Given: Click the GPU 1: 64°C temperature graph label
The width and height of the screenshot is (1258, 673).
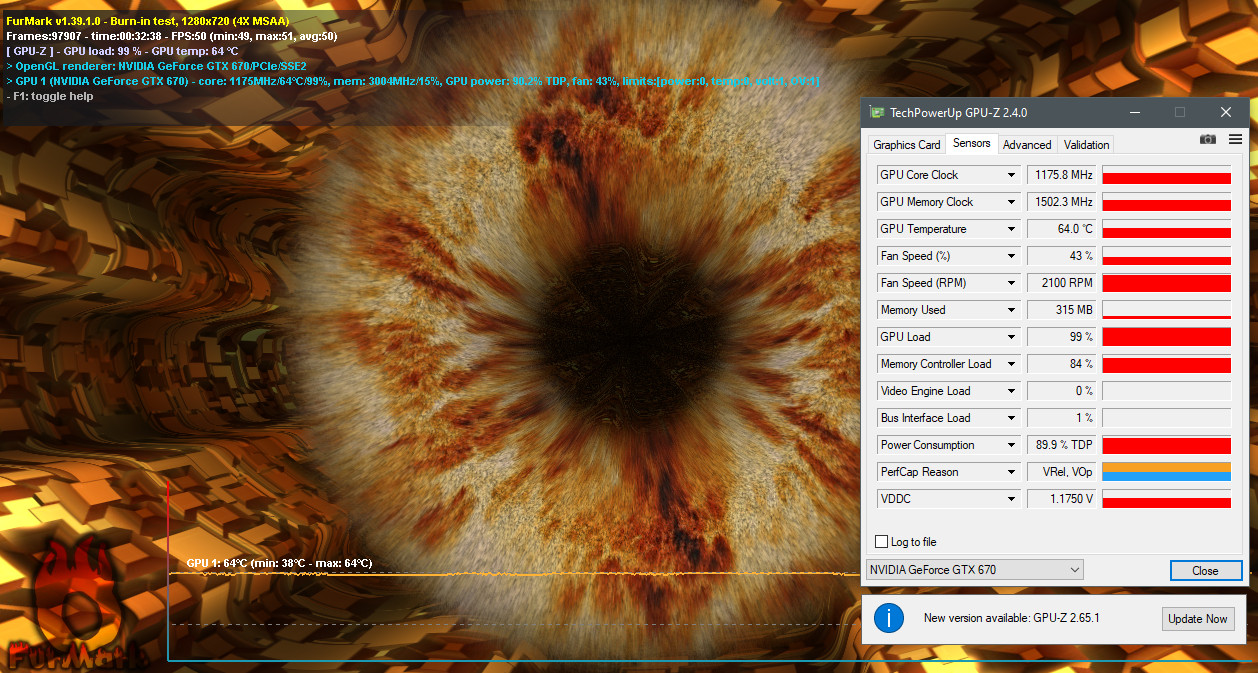Looking at the screenshot, I should pyautogui.click(x=279, y=563).
